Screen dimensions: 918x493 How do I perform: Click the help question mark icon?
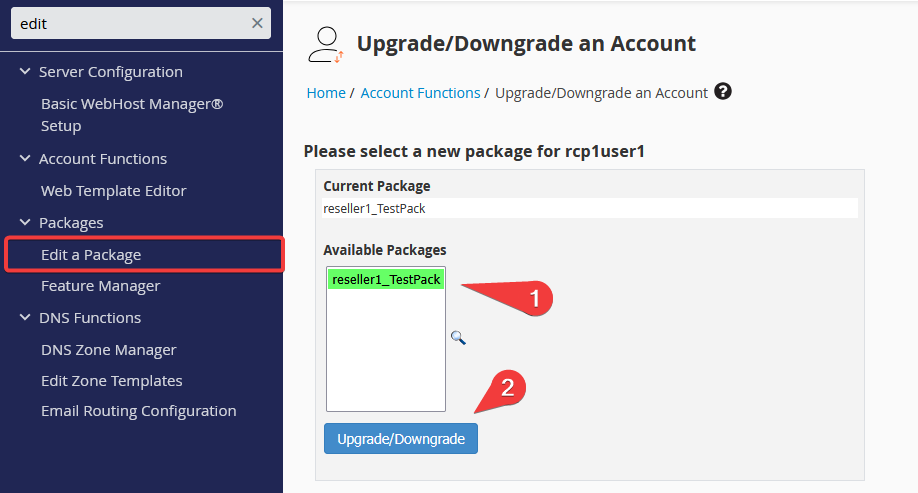click(723, 92)
